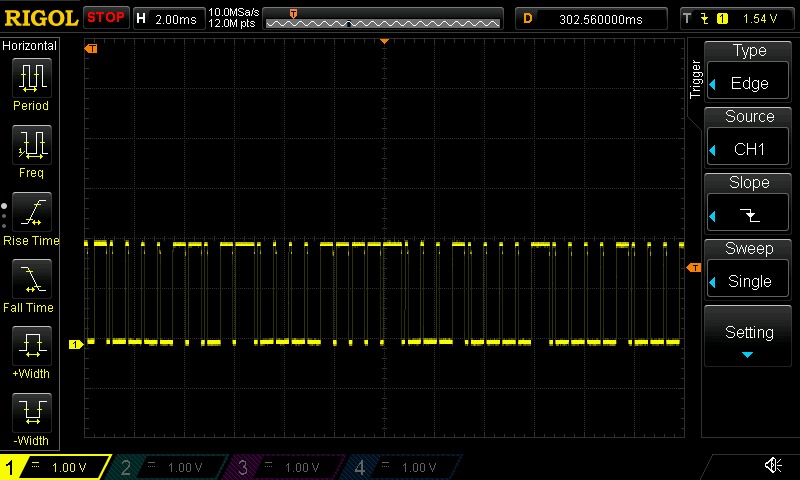Click the waveform memory position bar
Image resolution: width=800 pixels, height=480 pixels.
(382, 18)
